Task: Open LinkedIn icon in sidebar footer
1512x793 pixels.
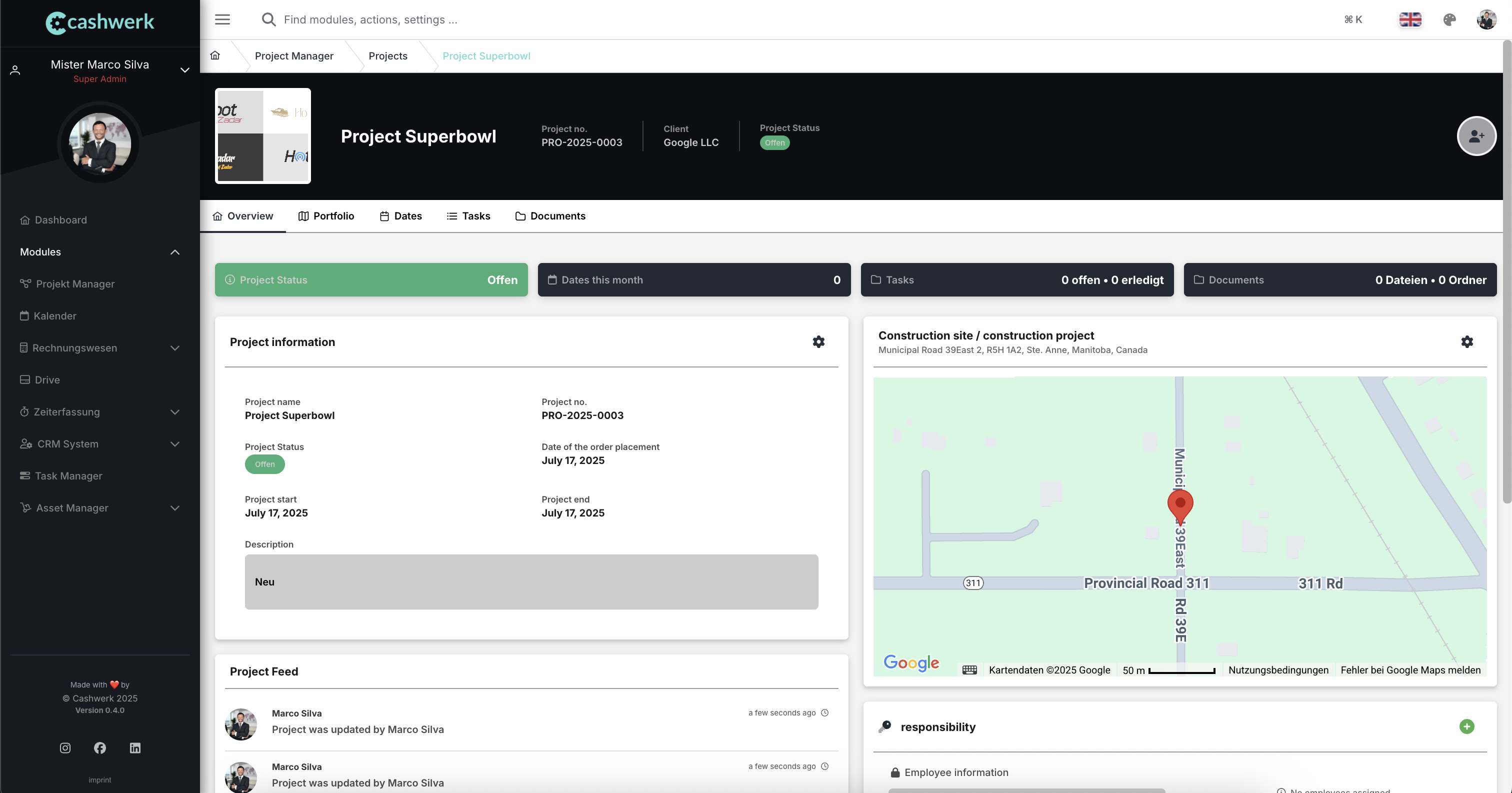Action: pyautogui.click(x=135, y=748)
